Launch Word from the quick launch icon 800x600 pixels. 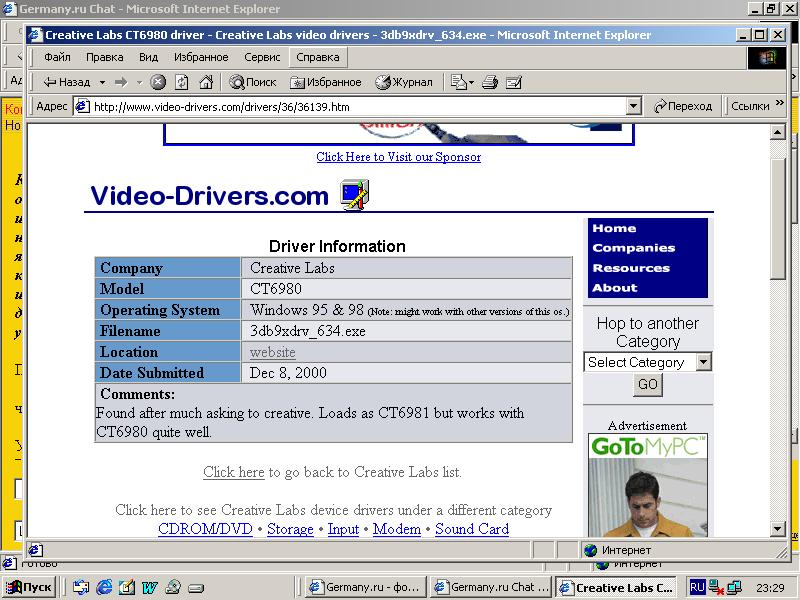click(x=149, y=587)
